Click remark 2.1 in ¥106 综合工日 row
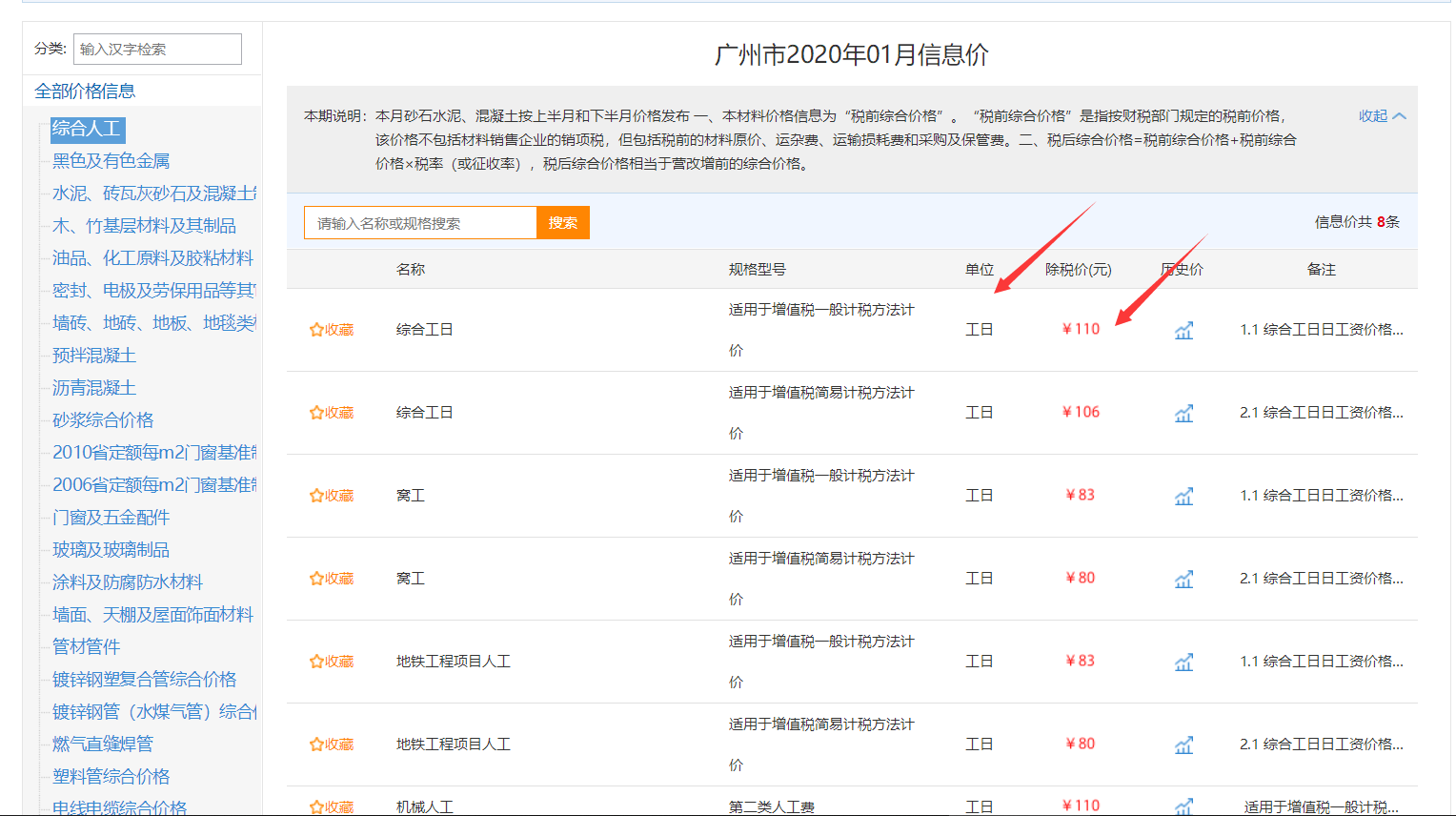The width and height of the screenshot is (1456, 816). [x=1322, y=413]
